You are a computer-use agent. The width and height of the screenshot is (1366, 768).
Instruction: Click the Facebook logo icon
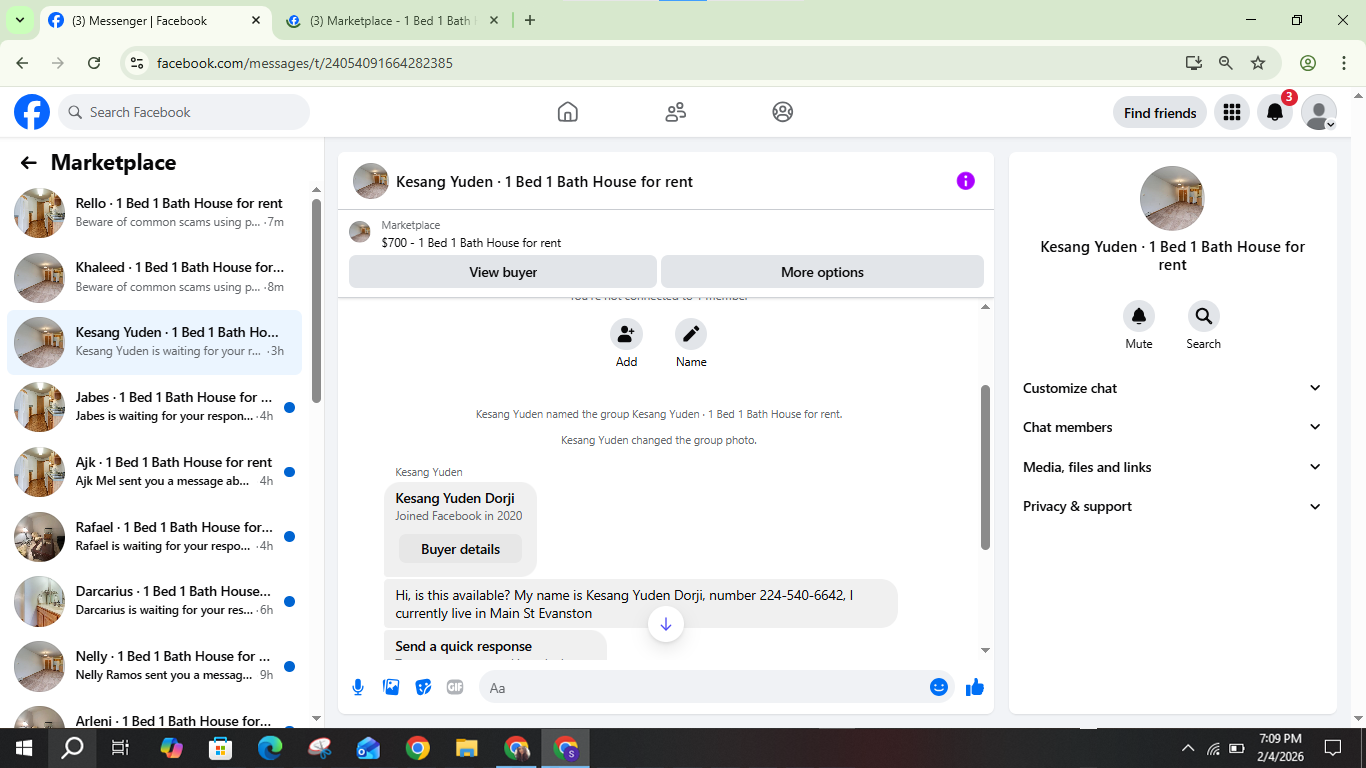32,112
